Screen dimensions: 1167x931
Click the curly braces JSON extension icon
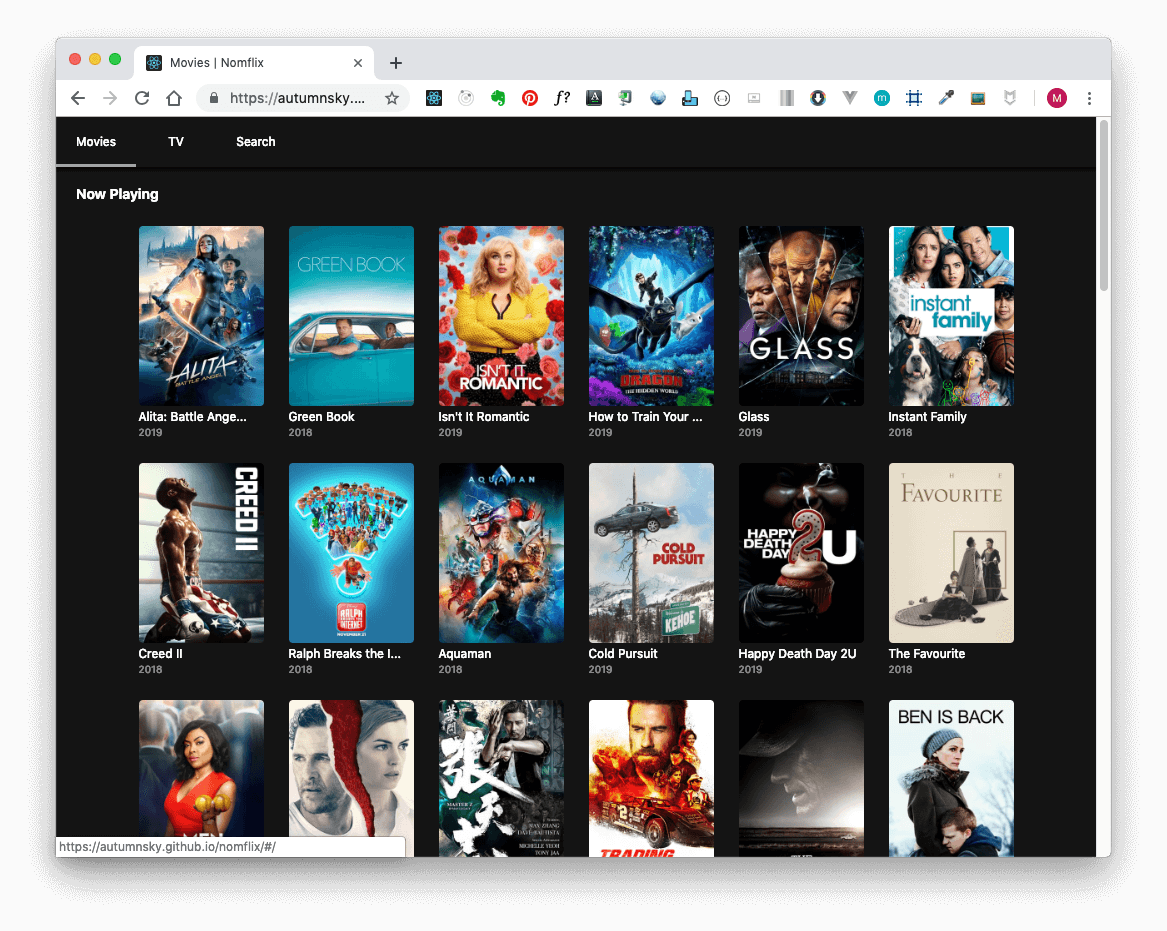click(x=722, y=98)
